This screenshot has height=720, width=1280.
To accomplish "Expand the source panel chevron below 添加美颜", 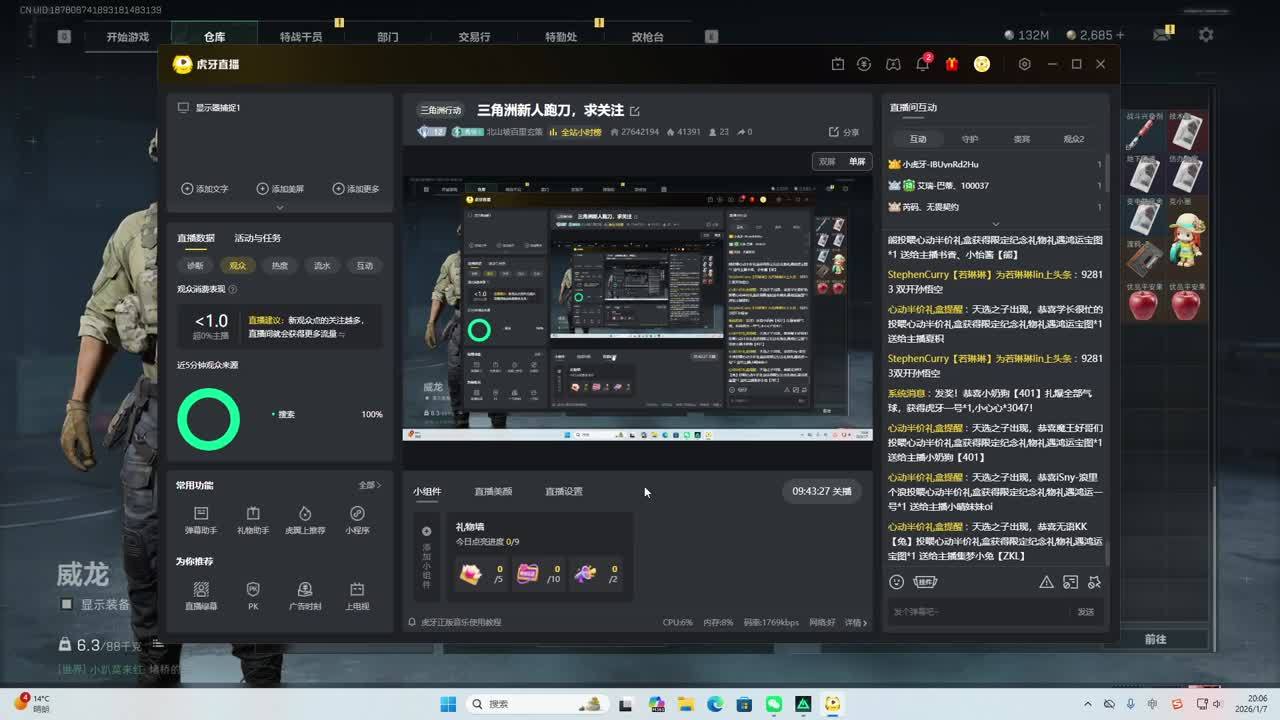I will (x=280, y=207).
